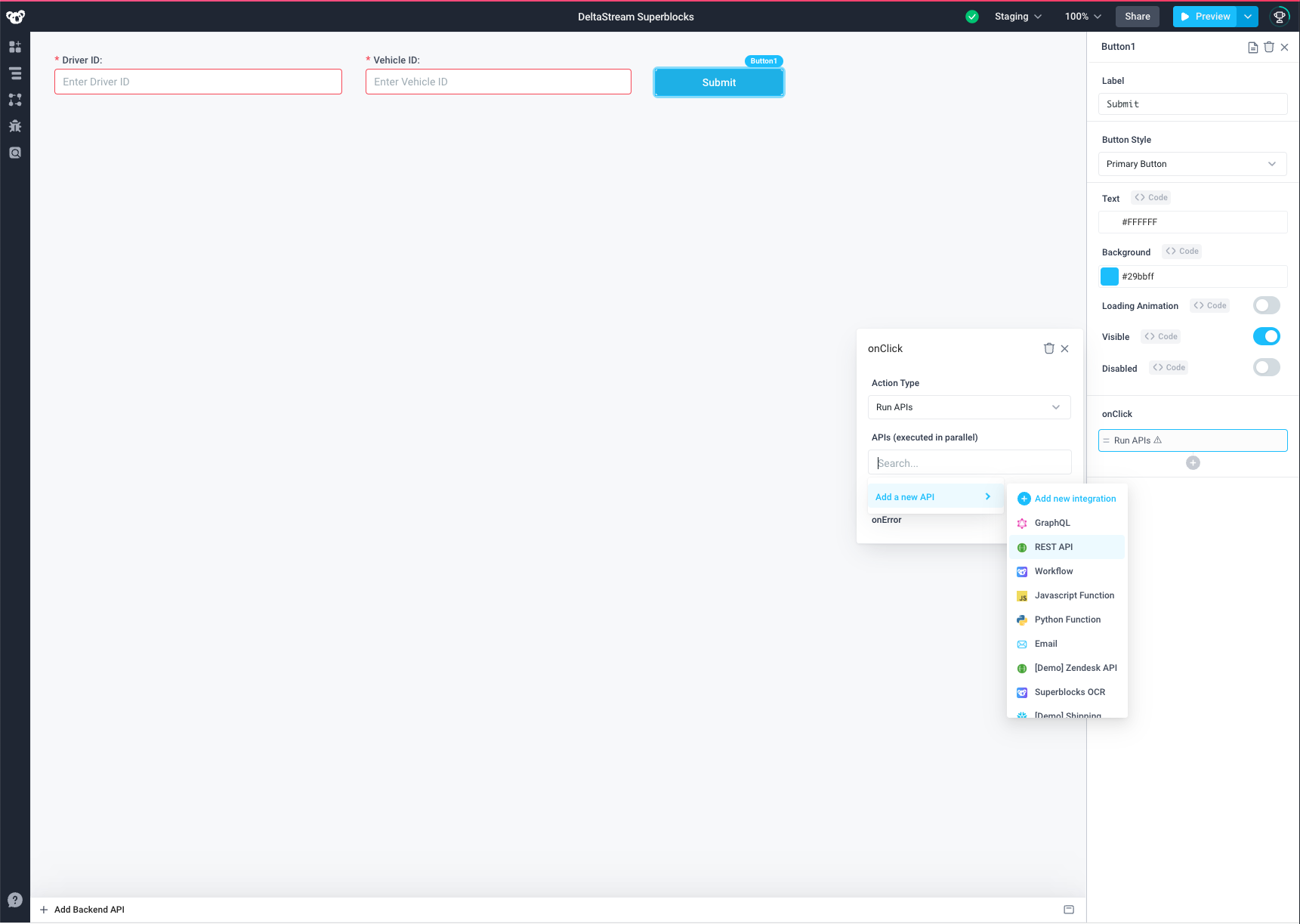This screenshot has width=1300, height=924.
Task: Open the components panel in left sidebar
Action: click(15, 47)
